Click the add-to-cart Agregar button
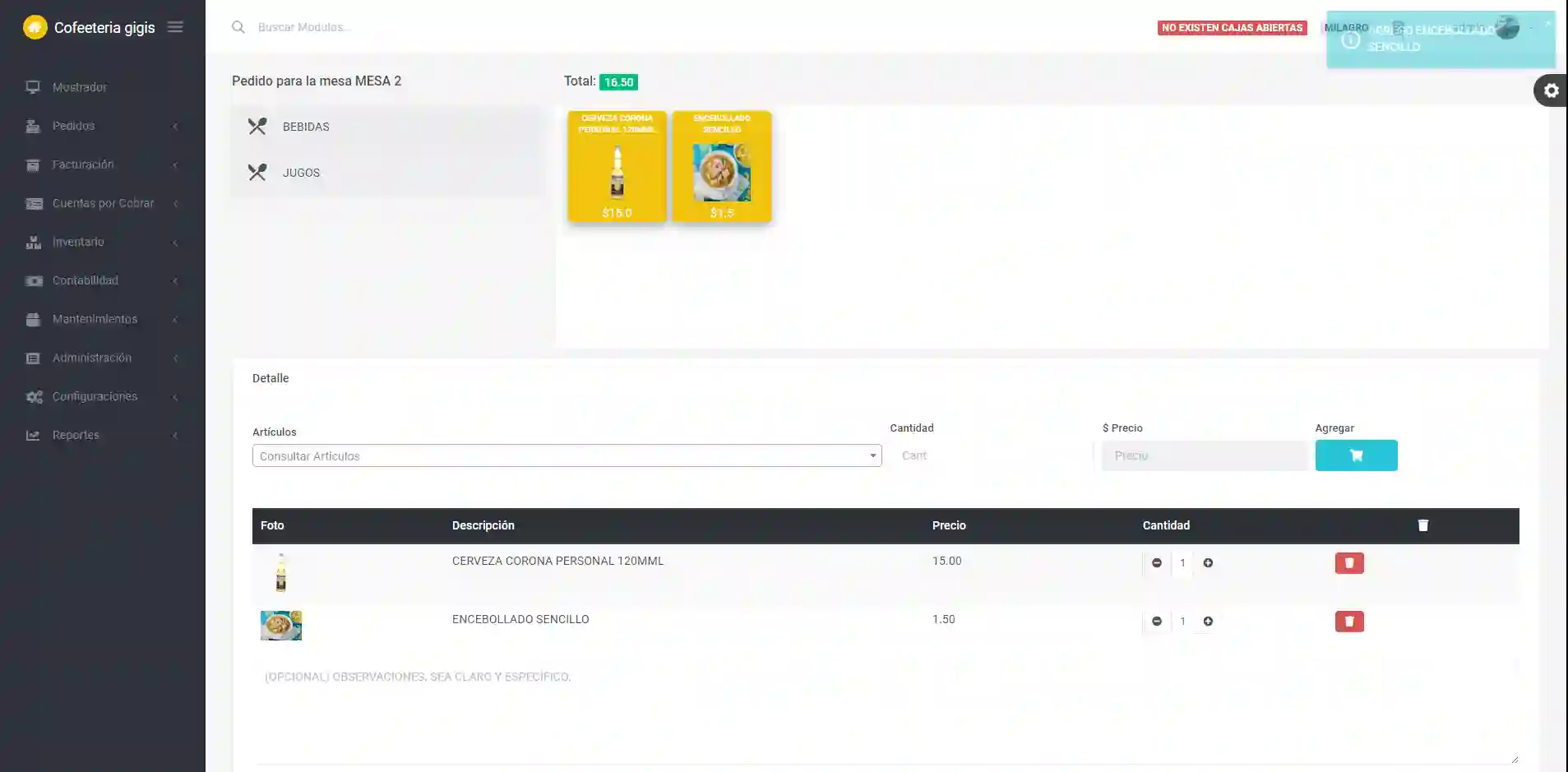This screenshot has width=1568, height=772. tap(1356, 455)
